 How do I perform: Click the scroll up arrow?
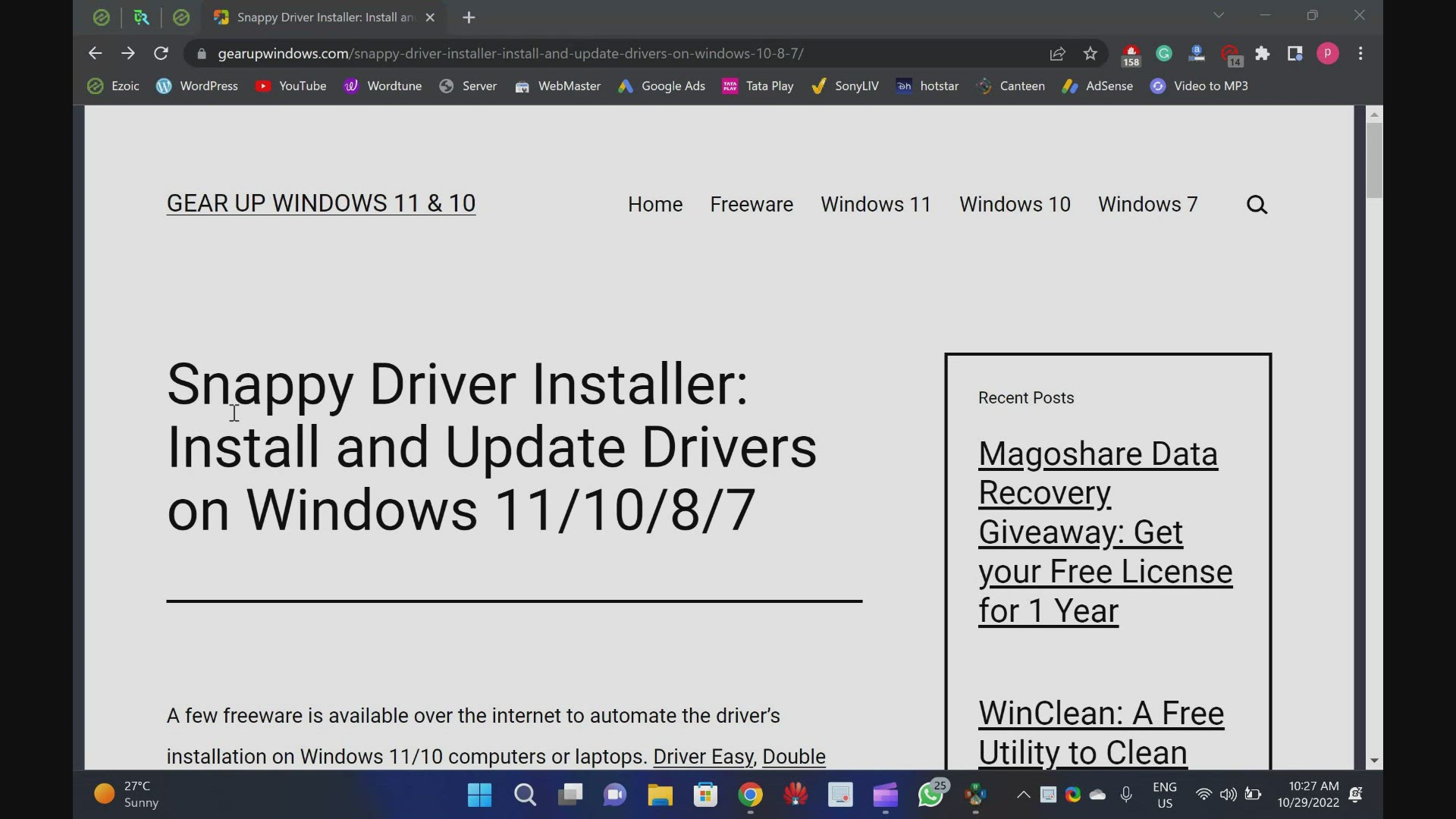tap(1374, 115)
